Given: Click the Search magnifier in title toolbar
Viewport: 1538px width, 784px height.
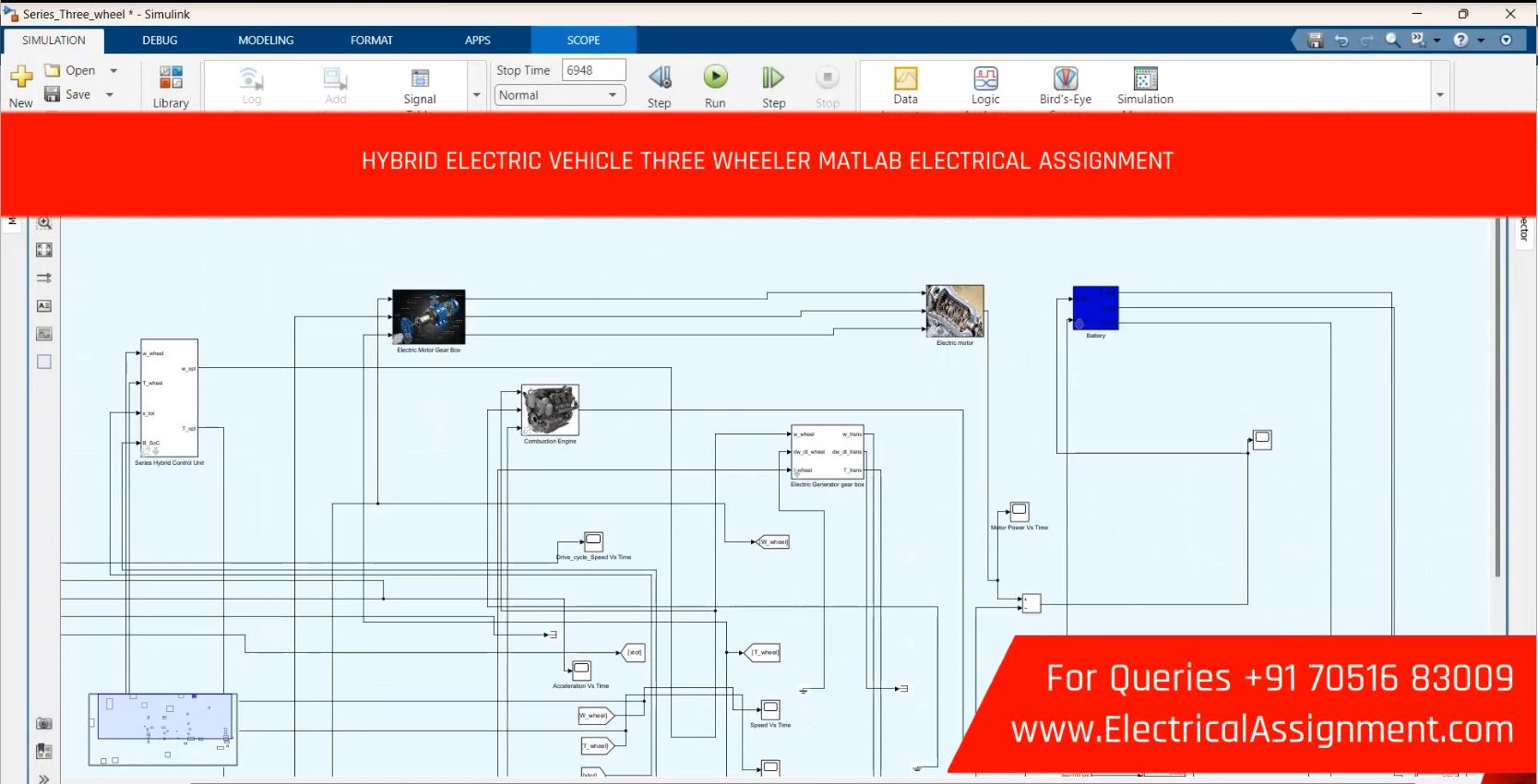Looking at the screenshot, I should pos(1393,40).
